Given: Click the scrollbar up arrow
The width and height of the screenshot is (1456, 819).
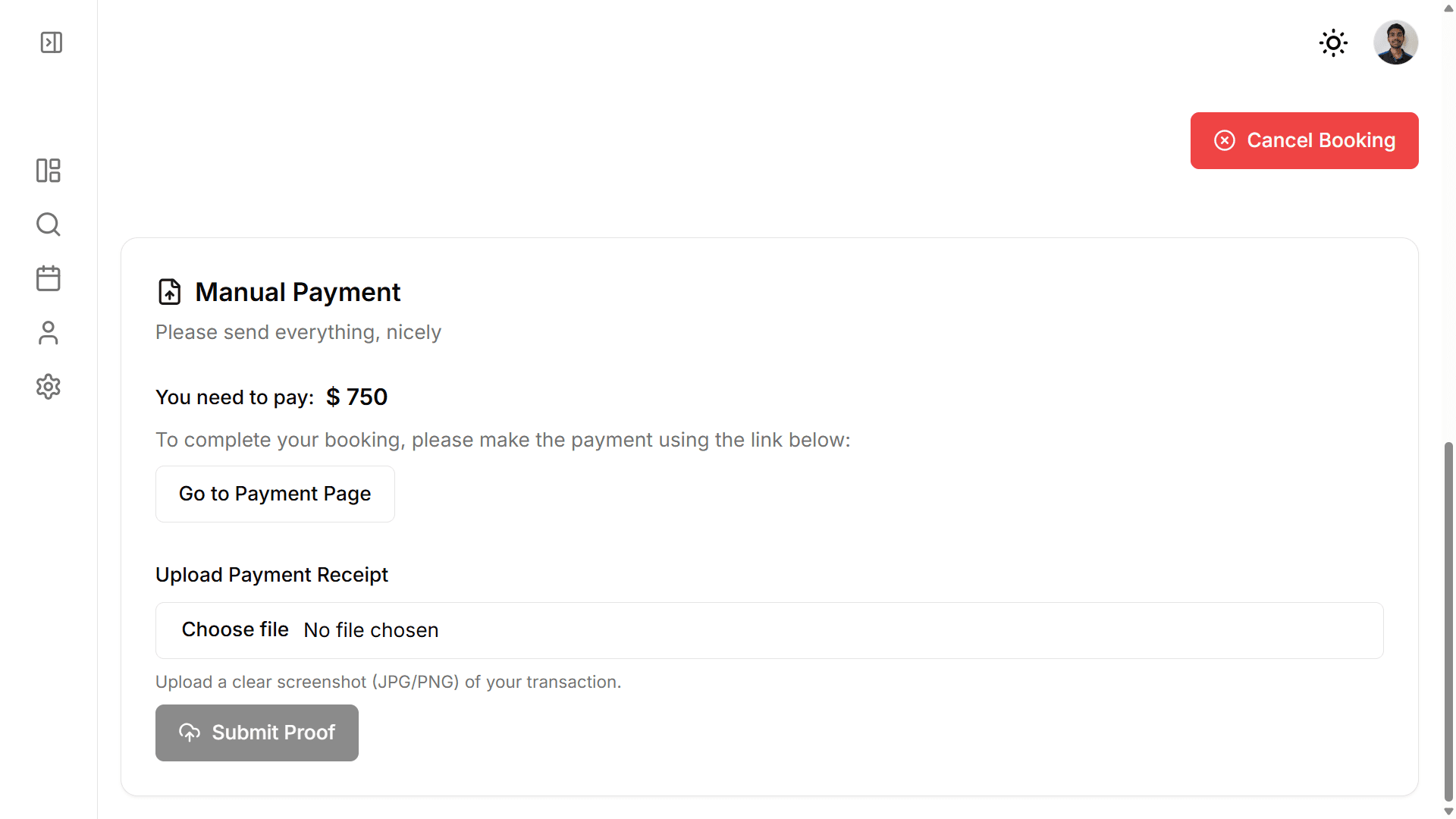Looking at the screenshot, I should point(1448,8).
